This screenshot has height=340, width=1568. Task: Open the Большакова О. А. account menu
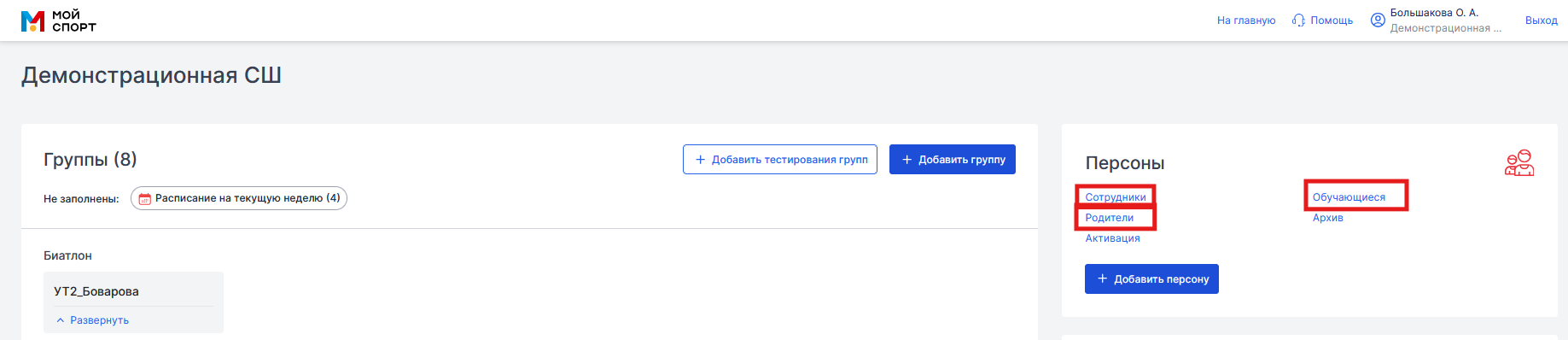(1445, 21)
